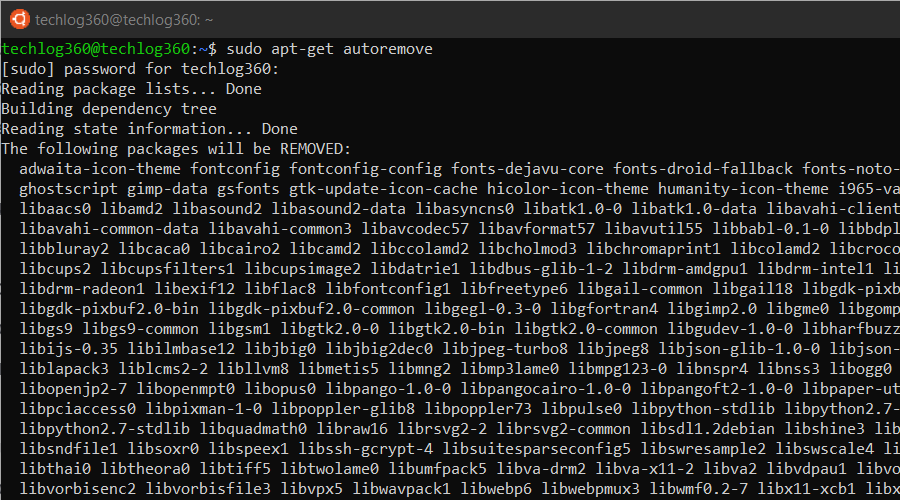This screenshot has width=900, height=500.
Task: Click the package name 'libpoppler-glib8'
Action: 343,409
